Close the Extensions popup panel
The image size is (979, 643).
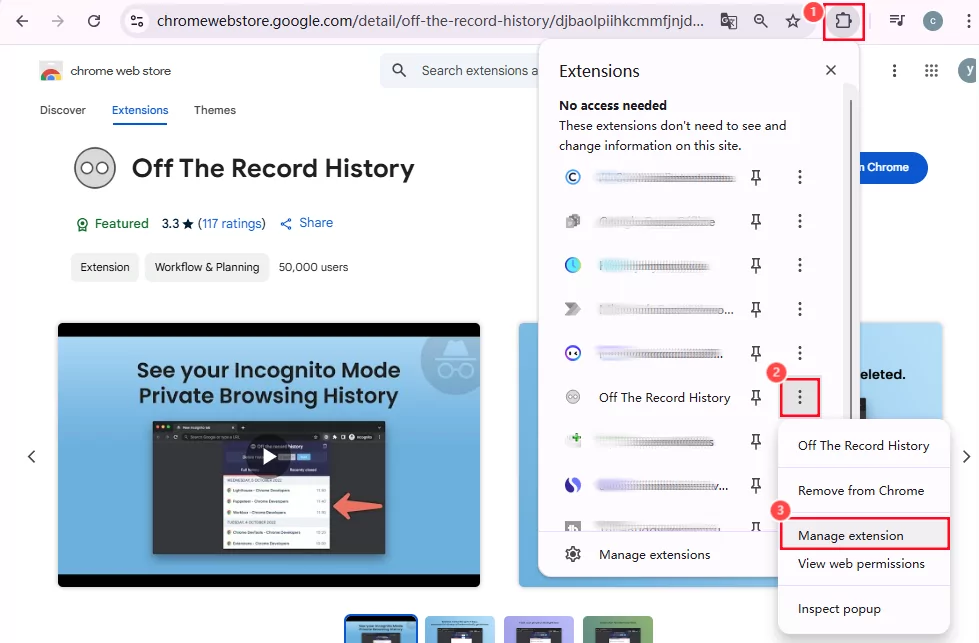(830, 70)
